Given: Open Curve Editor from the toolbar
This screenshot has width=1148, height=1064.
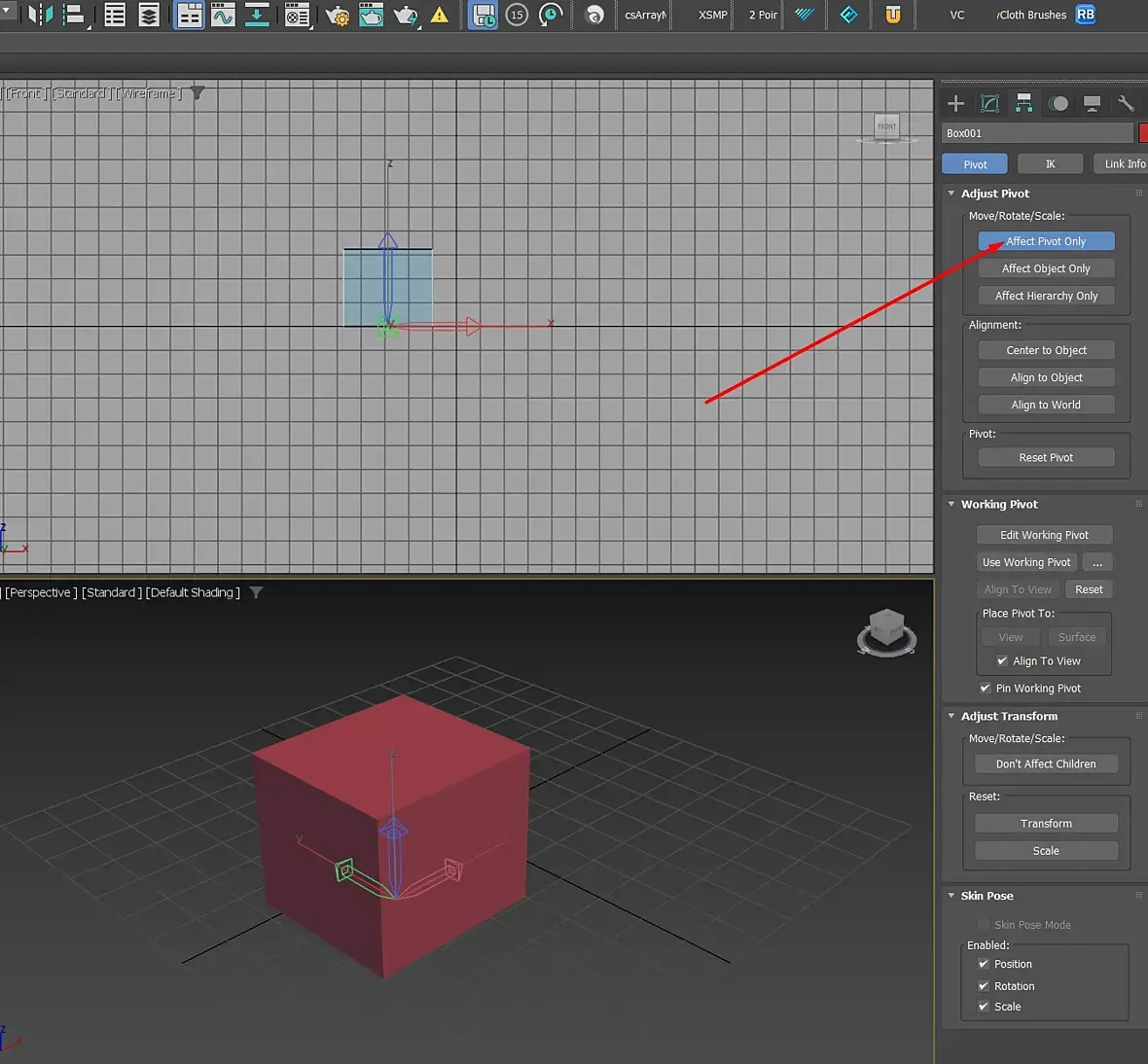Looking at the screenshot, I should pyautogui.click(x=223, y=16).
